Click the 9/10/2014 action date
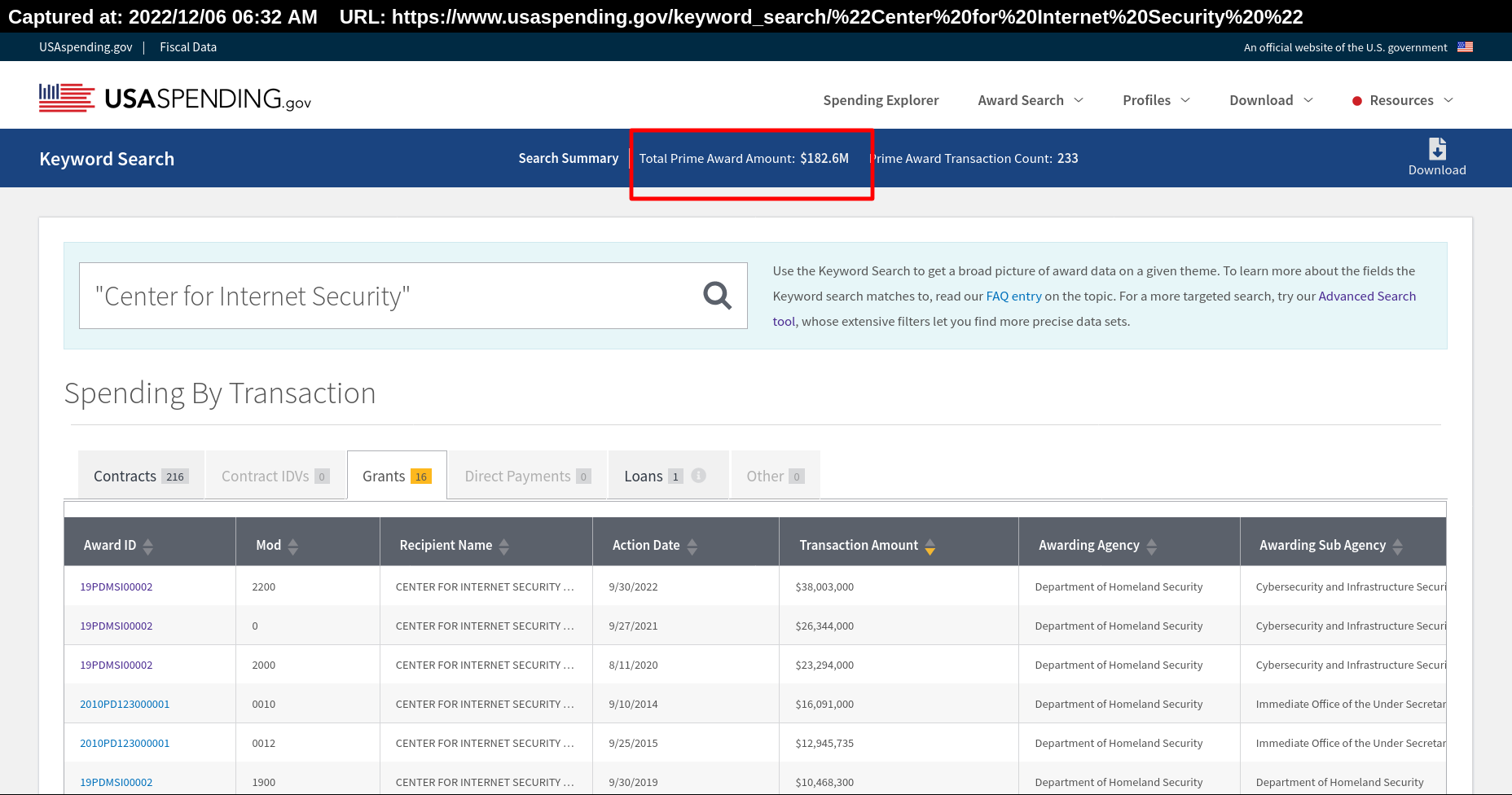The height and width of the screenshot is (795, 1512). point(633,704)
